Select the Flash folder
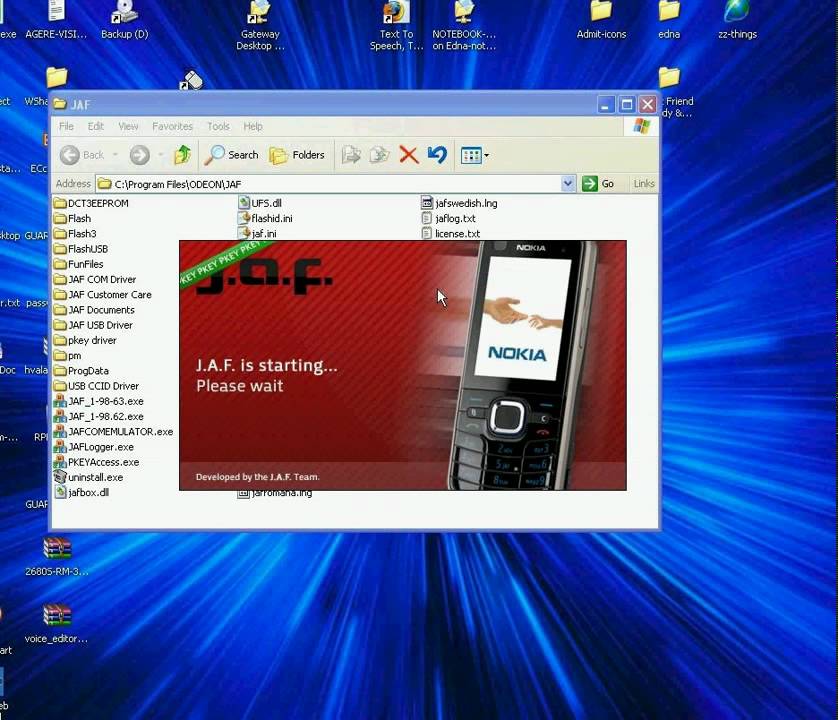Screen dimensions: 838x720 (x=72, y=218)
